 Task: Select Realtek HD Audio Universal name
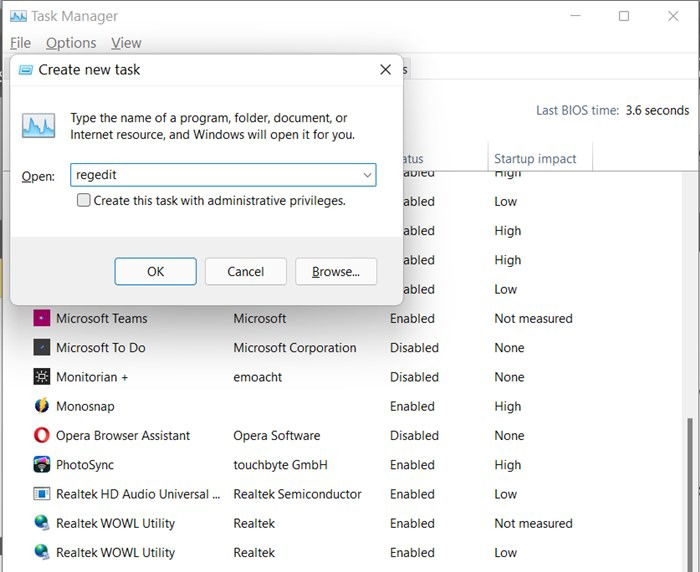[138, 494]
